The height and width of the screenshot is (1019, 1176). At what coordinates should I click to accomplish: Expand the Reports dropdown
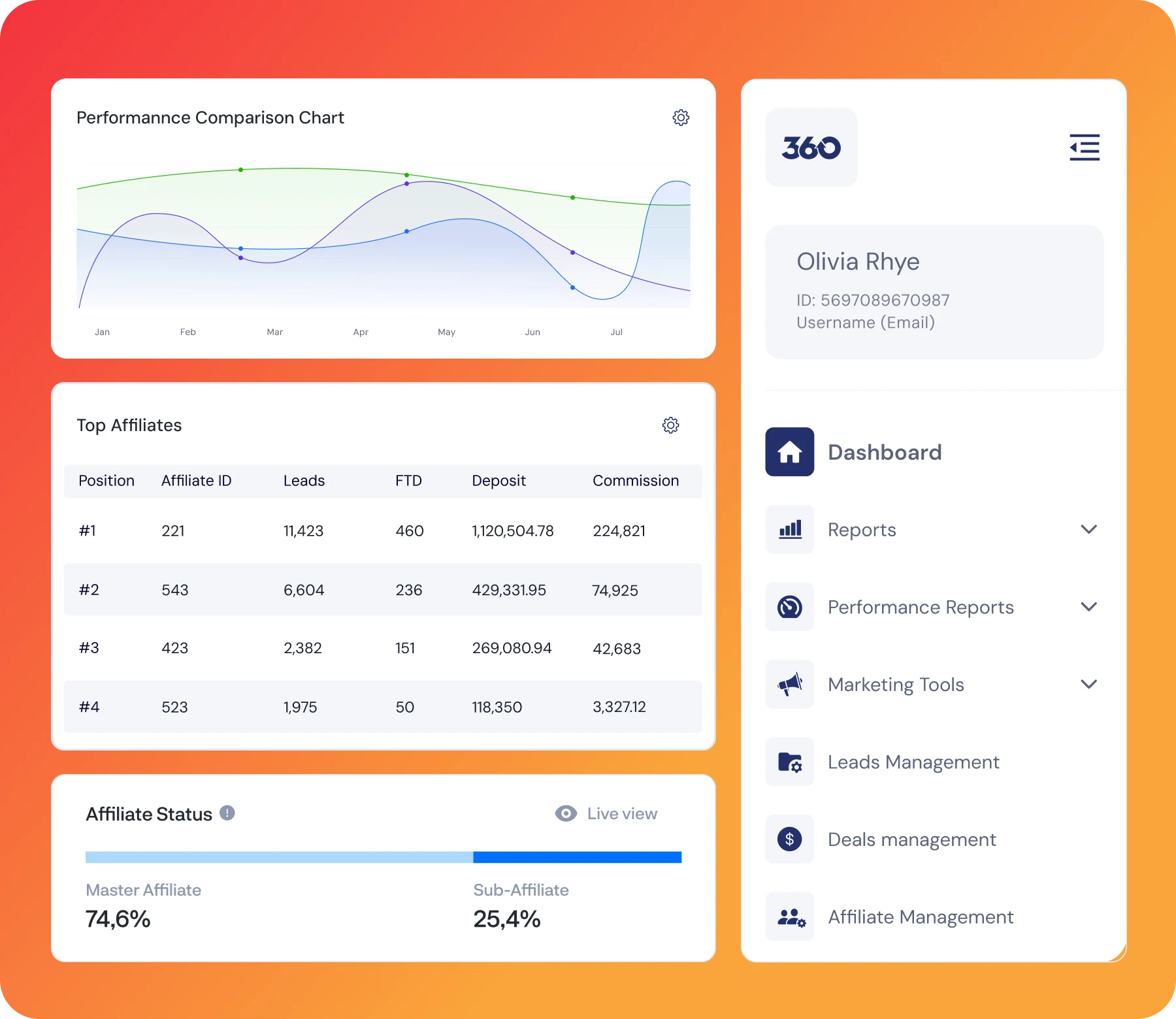[1088, 529]
